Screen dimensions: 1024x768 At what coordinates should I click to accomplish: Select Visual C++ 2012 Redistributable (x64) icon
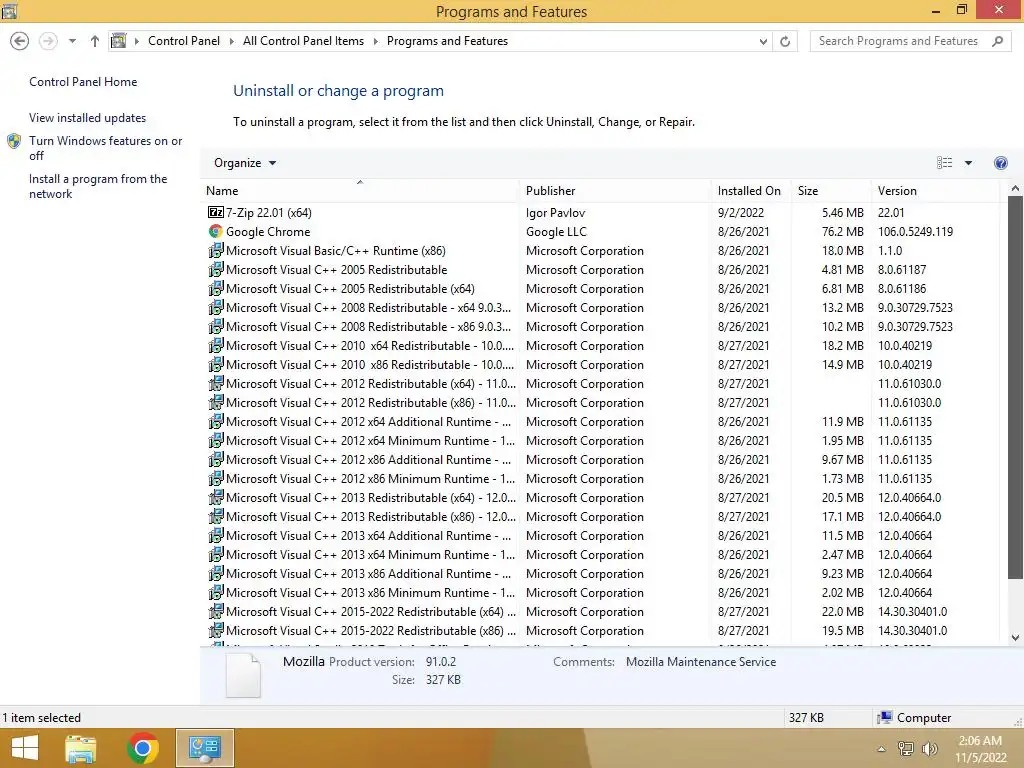pos(216,383)
